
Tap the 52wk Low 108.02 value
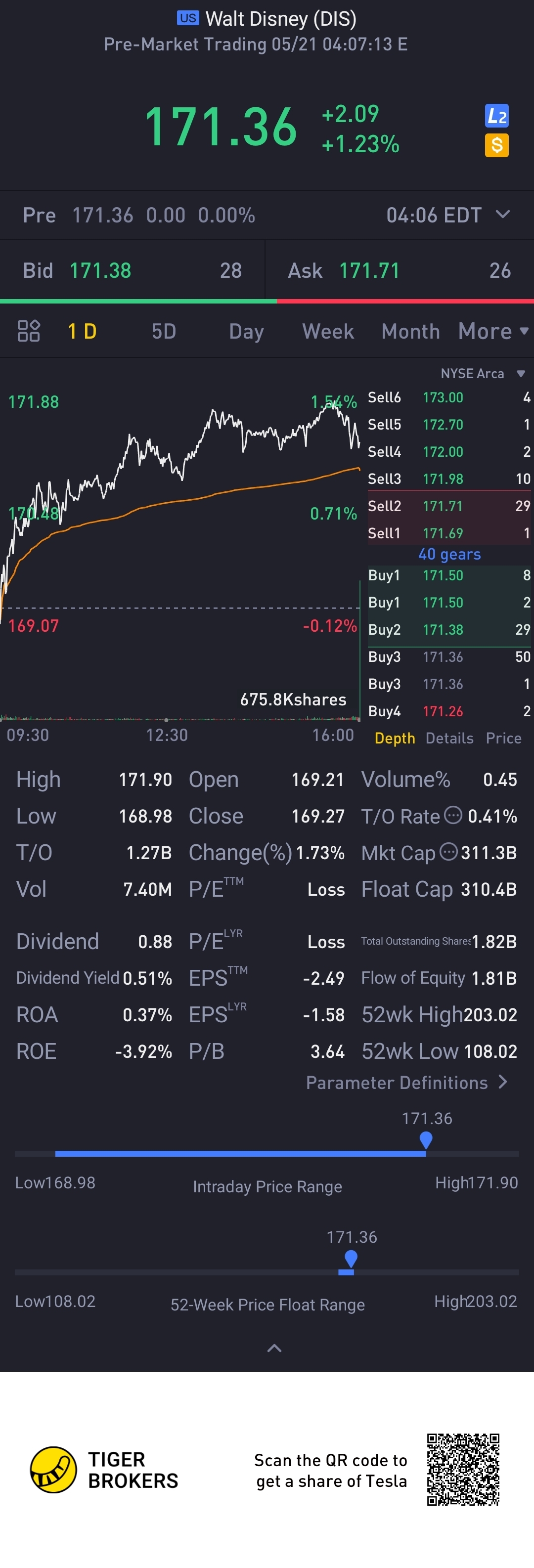pyautogui.click(x=490, y=1051)
